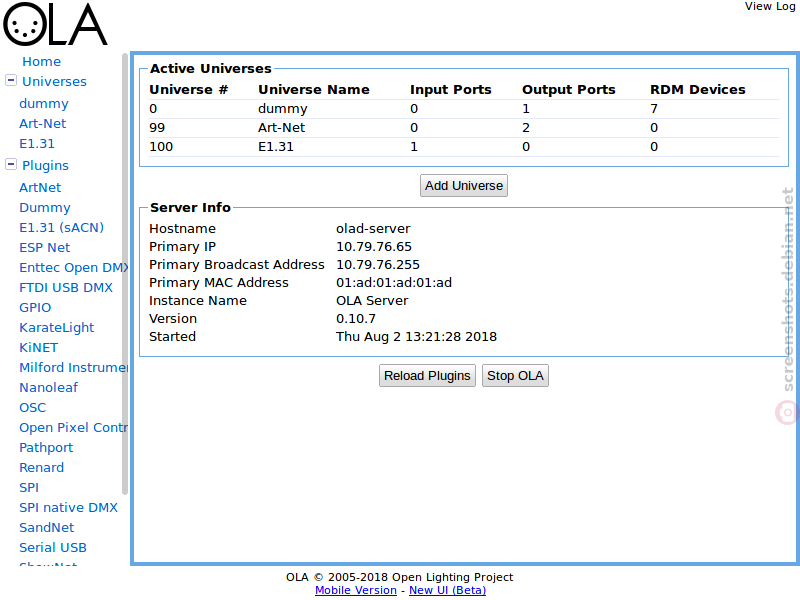The image size is (800, 600).
Task: Collapse the Universes tree section
Action: [11, 81]
